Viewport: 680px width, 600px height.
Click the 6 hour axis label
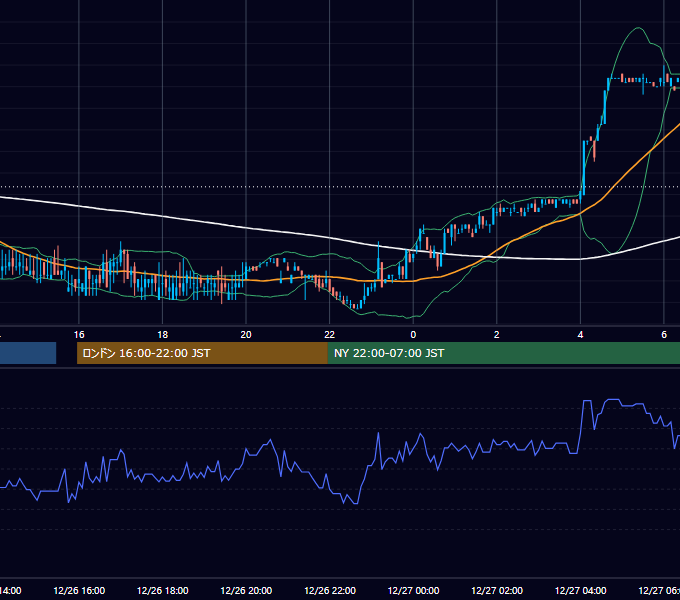pyautogui.click(x=664, y=335)
